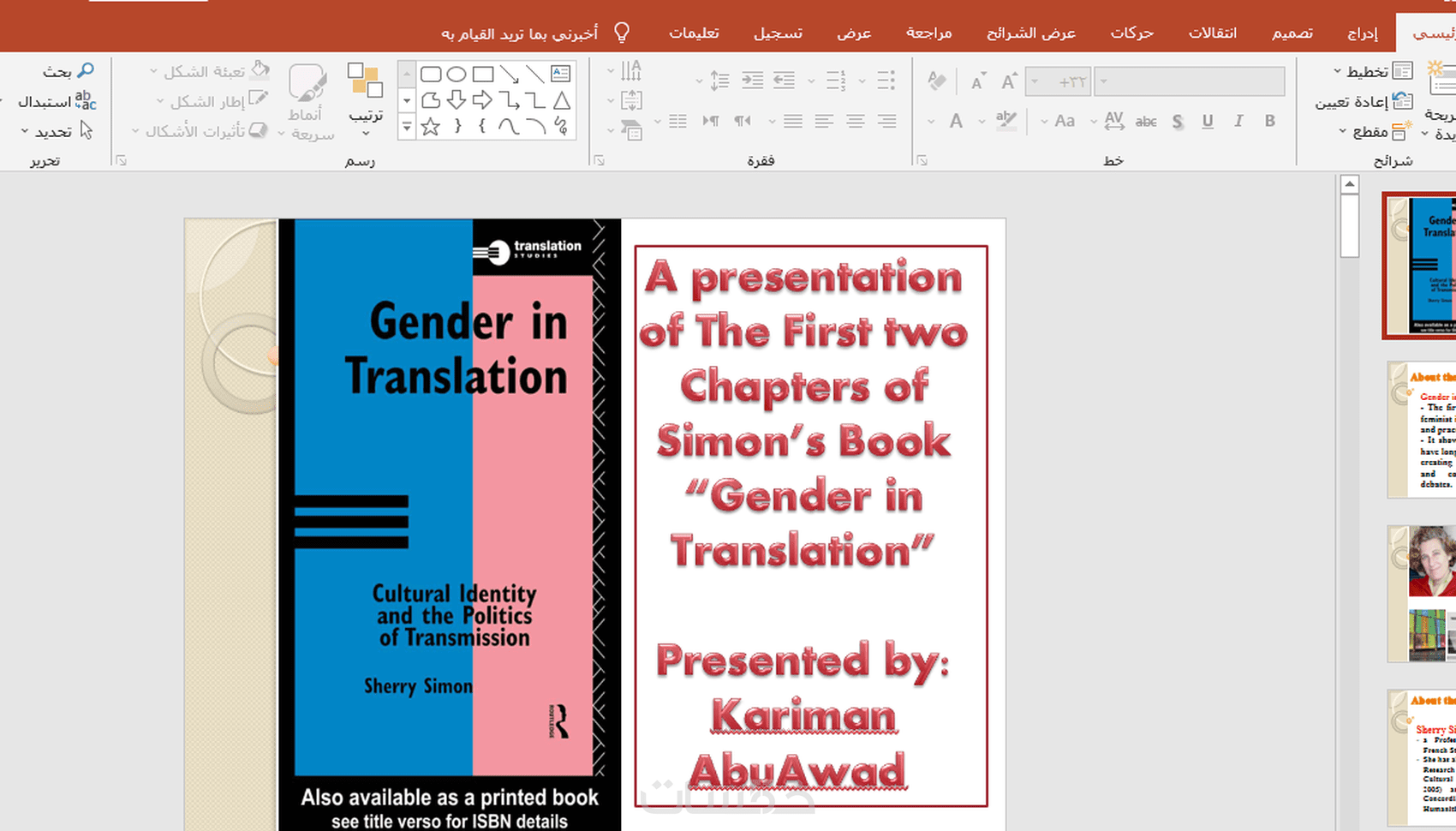The width and height of the screenshot is (1456, 831).
Task: Expand the تعبئة الشكل shape fill menu
Action: pyautogui.click(x=210, y=70)
